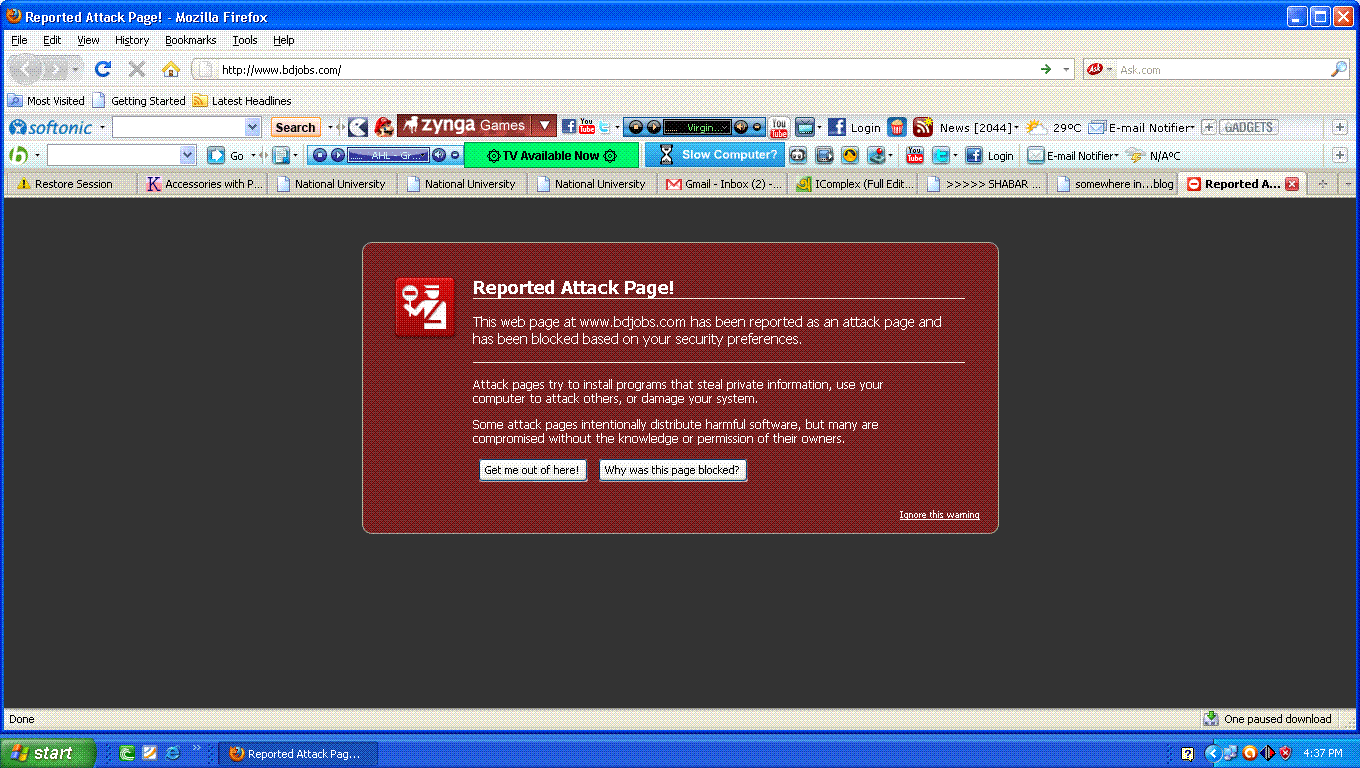Click Why was this page blocked? button
This screenshot has height=768, width=1360.
pyautogui.click(x=672, y=470)
